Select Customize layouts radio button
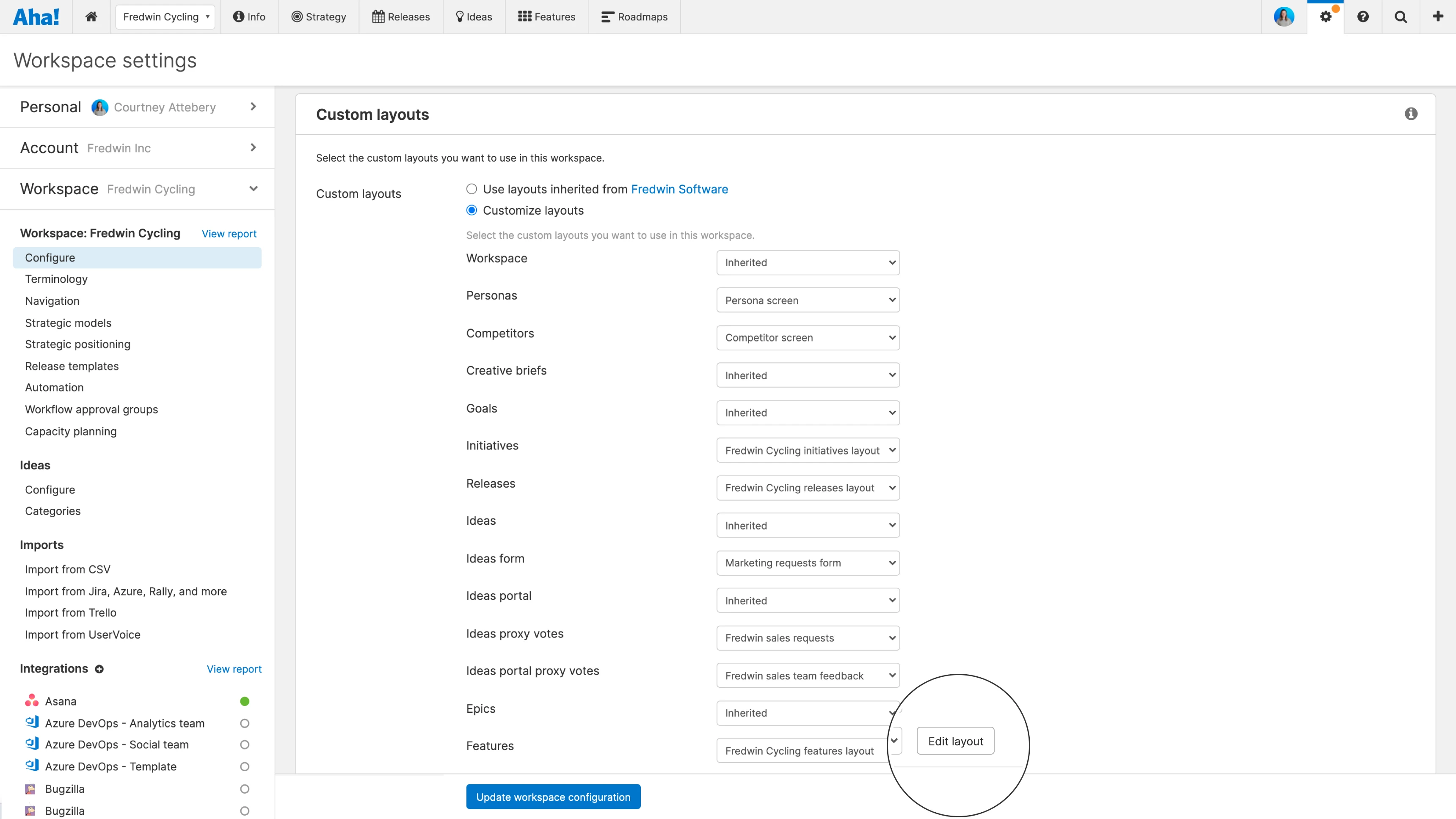The image size is (1456, 819). pyautogui.click(x=472, y=210)
